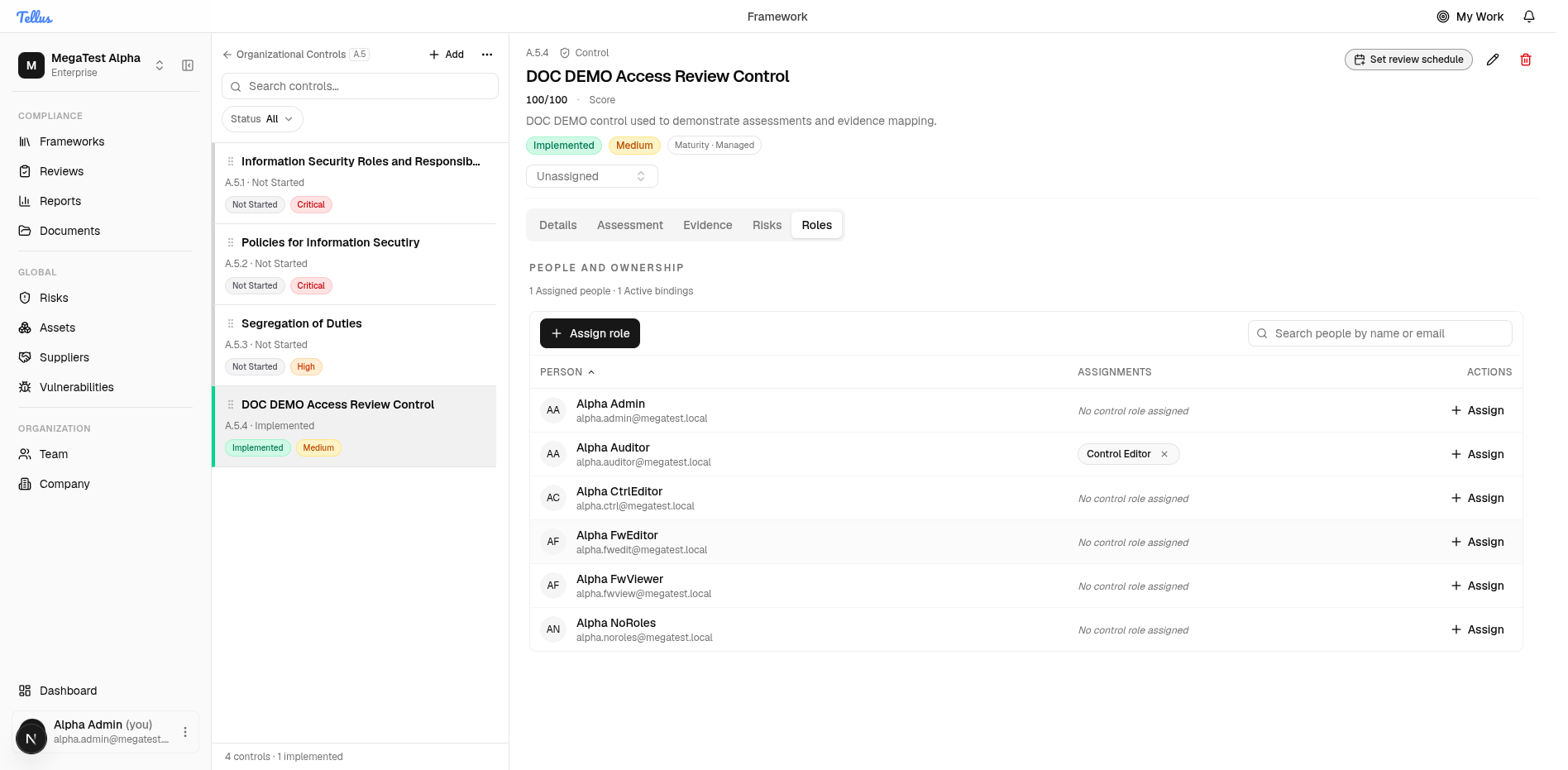
Task: Select Roles tab
Action: [x=817, y=225]
